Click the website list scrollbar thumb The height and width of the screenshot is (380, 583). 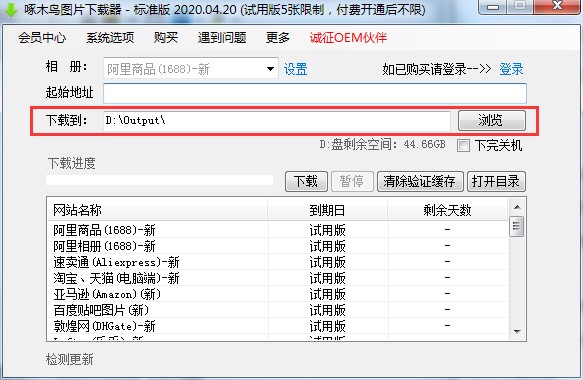tap(516, 226)
